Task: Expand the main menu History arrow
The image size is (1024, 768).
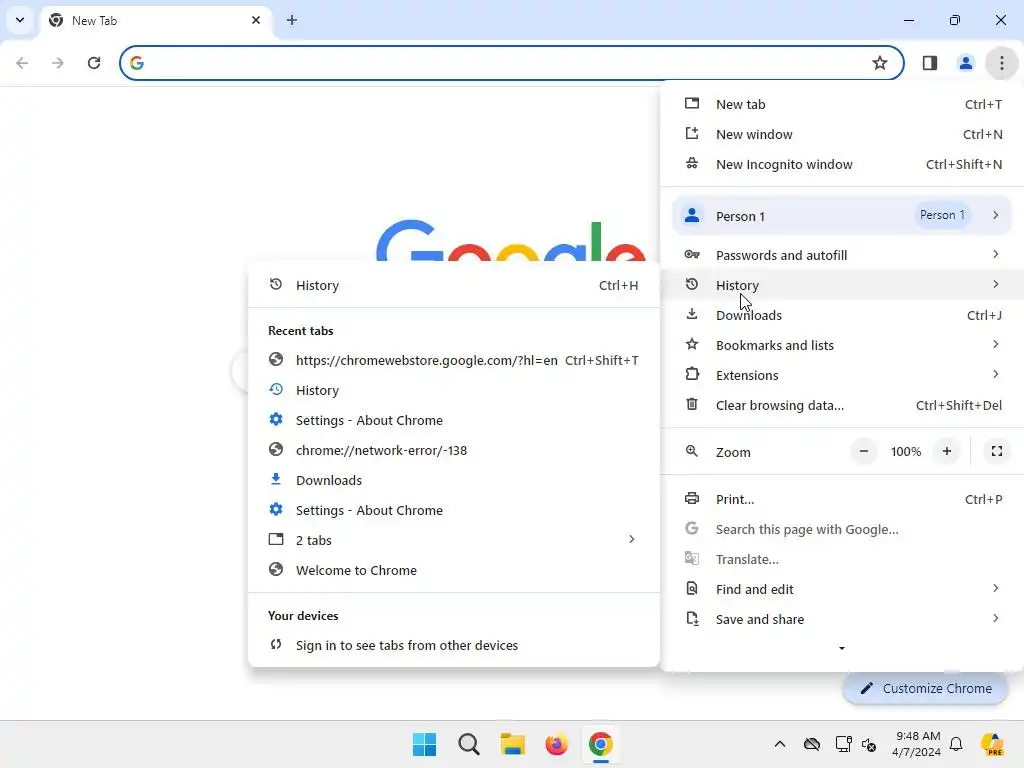Action: click(x=995, y=284)
